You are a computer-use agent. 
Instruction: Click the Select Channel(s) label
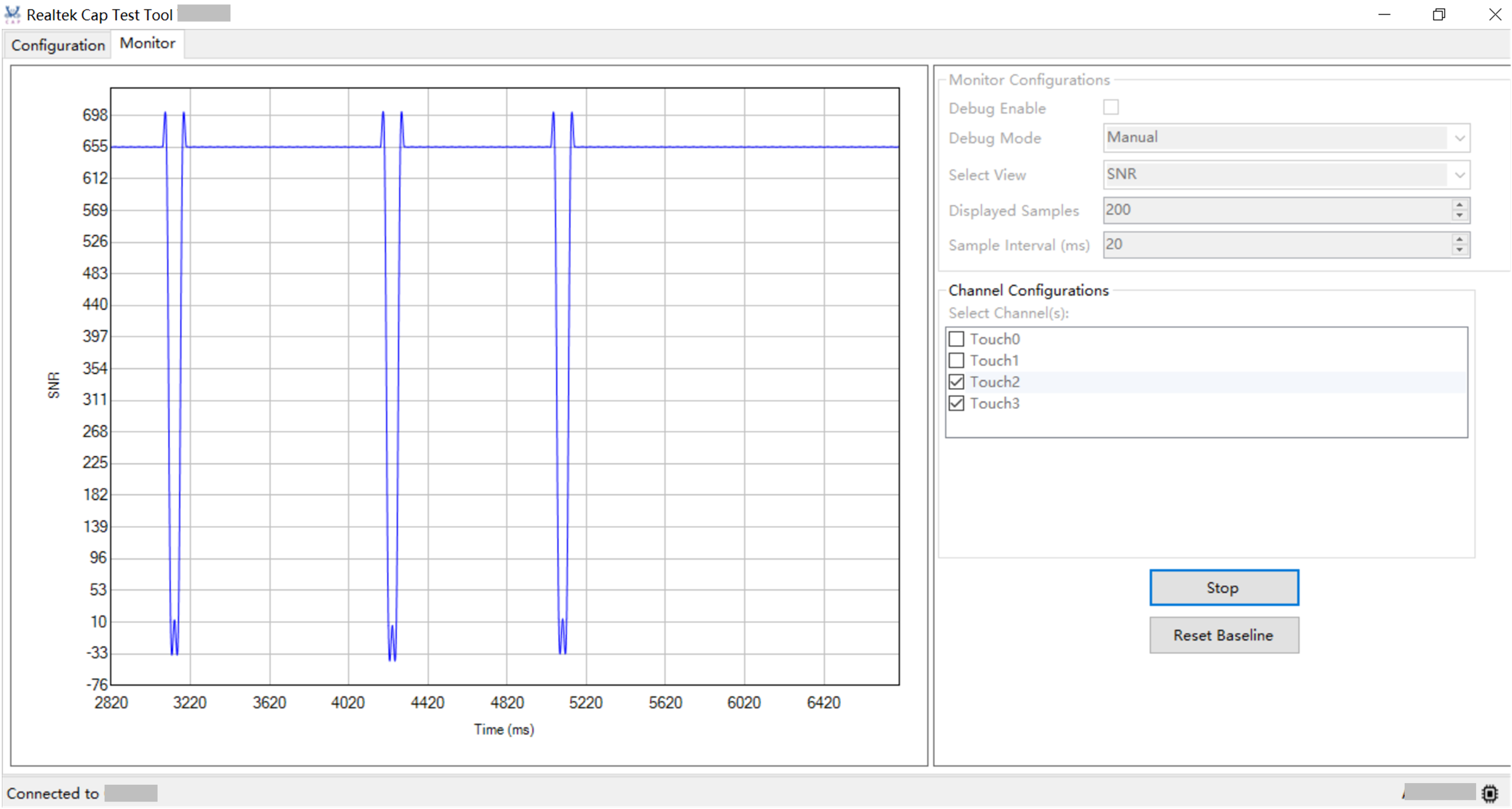pyautogui.click(x=1008, y=313)
